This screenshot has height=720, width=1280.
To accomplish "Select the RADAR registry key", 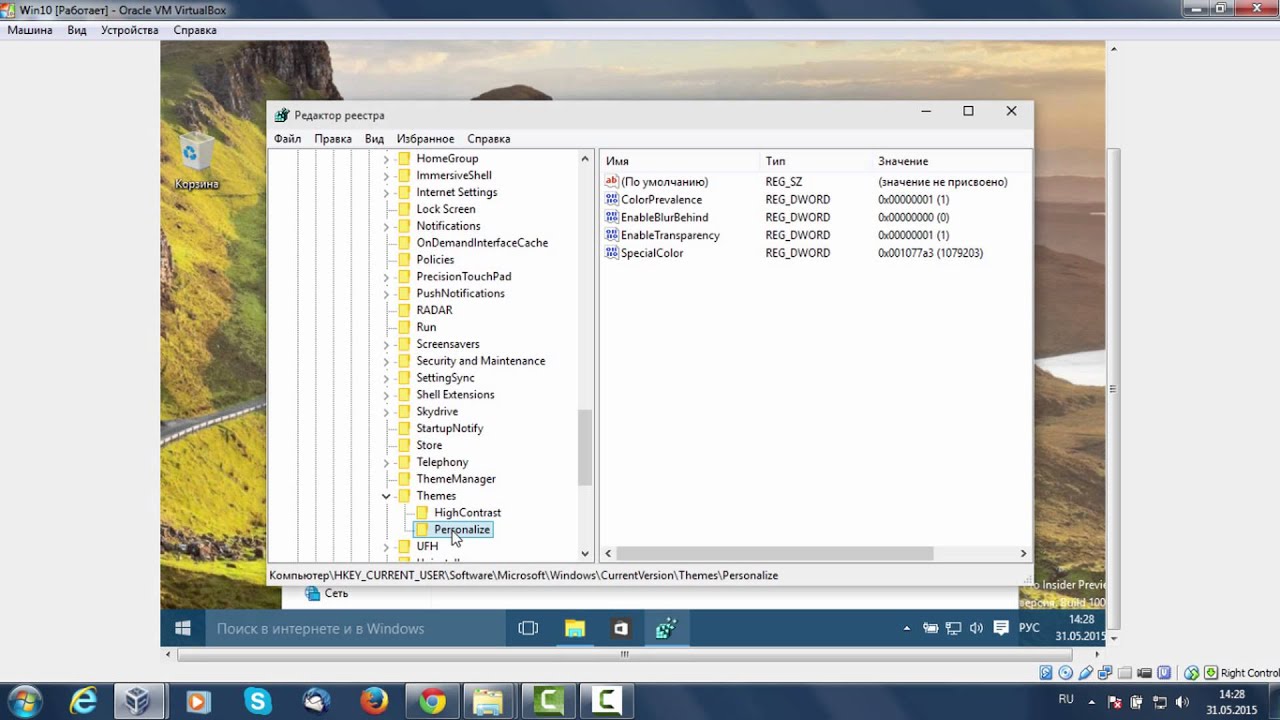I will coord(434,310).
